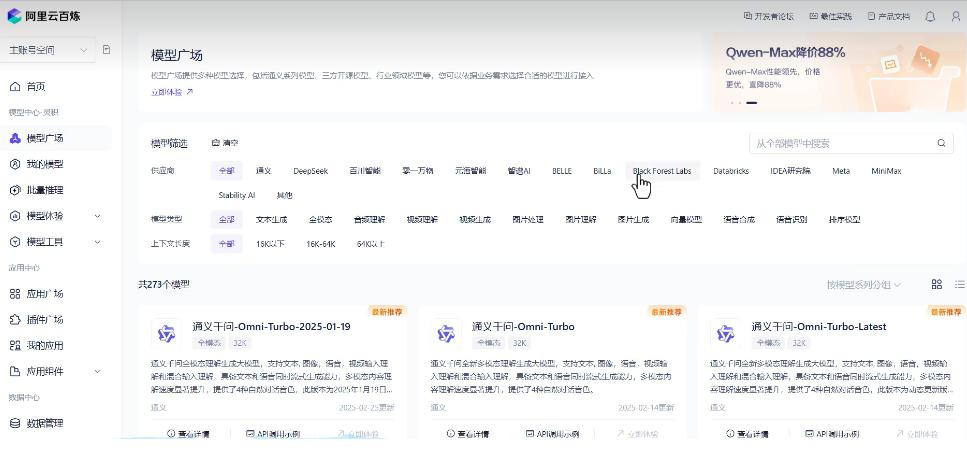Click the 立即体验 link under 模型广场
This screenshot has width=967, height=461.
(172, 92)
